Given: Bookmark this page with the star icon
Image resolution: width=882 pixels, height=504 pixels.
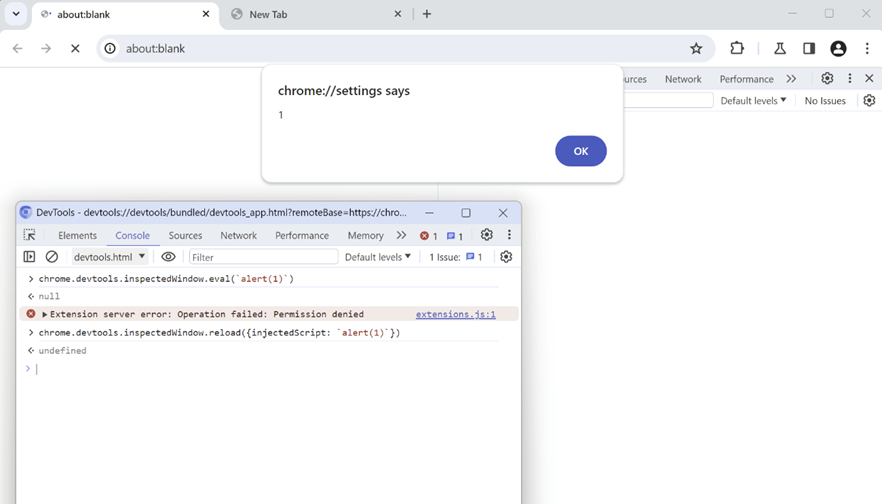Looking at the screenshot, I should (696, 48).
